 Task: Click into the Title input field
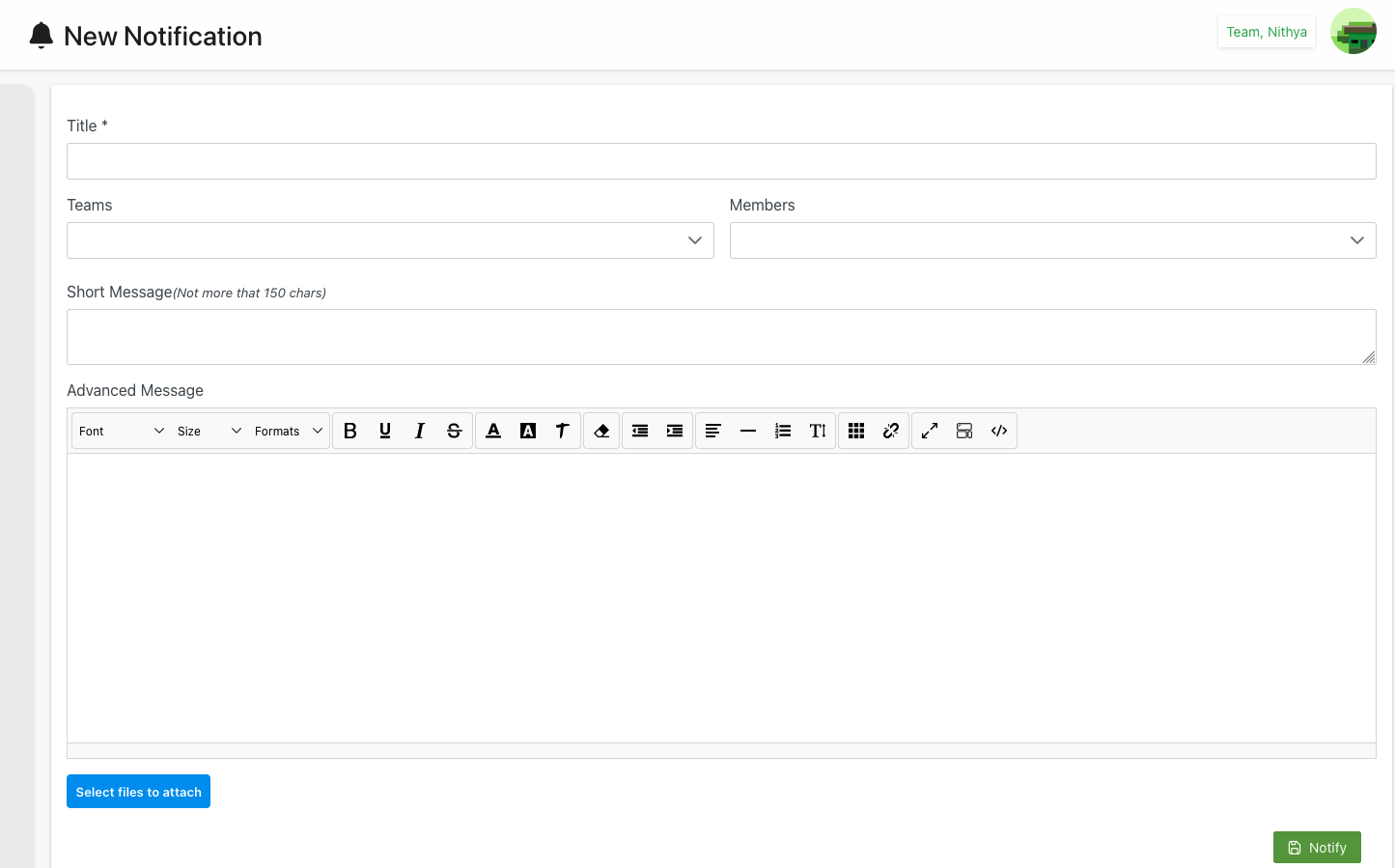coord(721,161)
